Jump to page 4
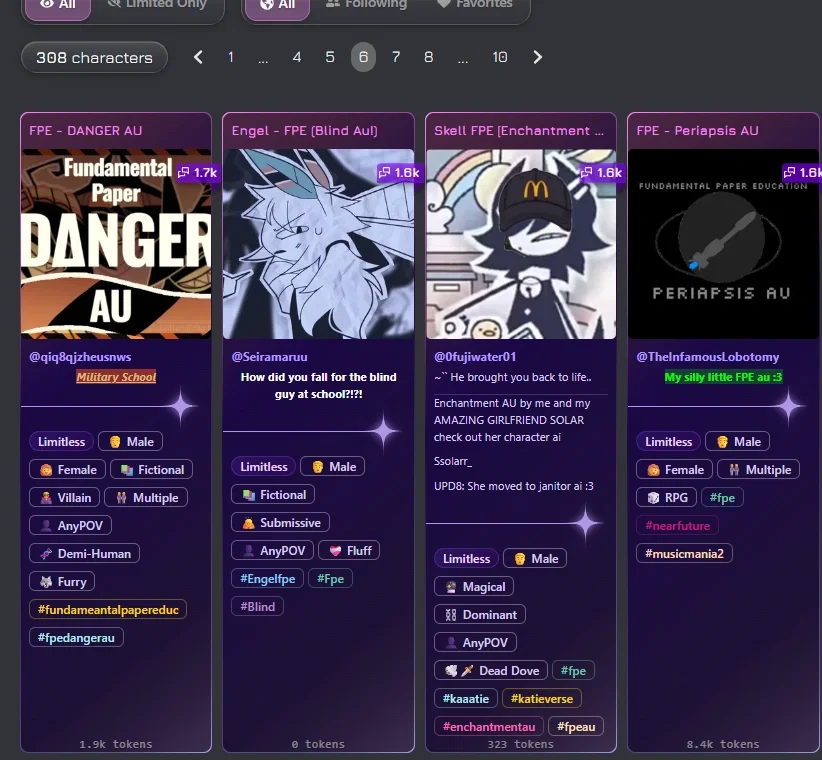The image size is (822, 760). pos(297,57)
